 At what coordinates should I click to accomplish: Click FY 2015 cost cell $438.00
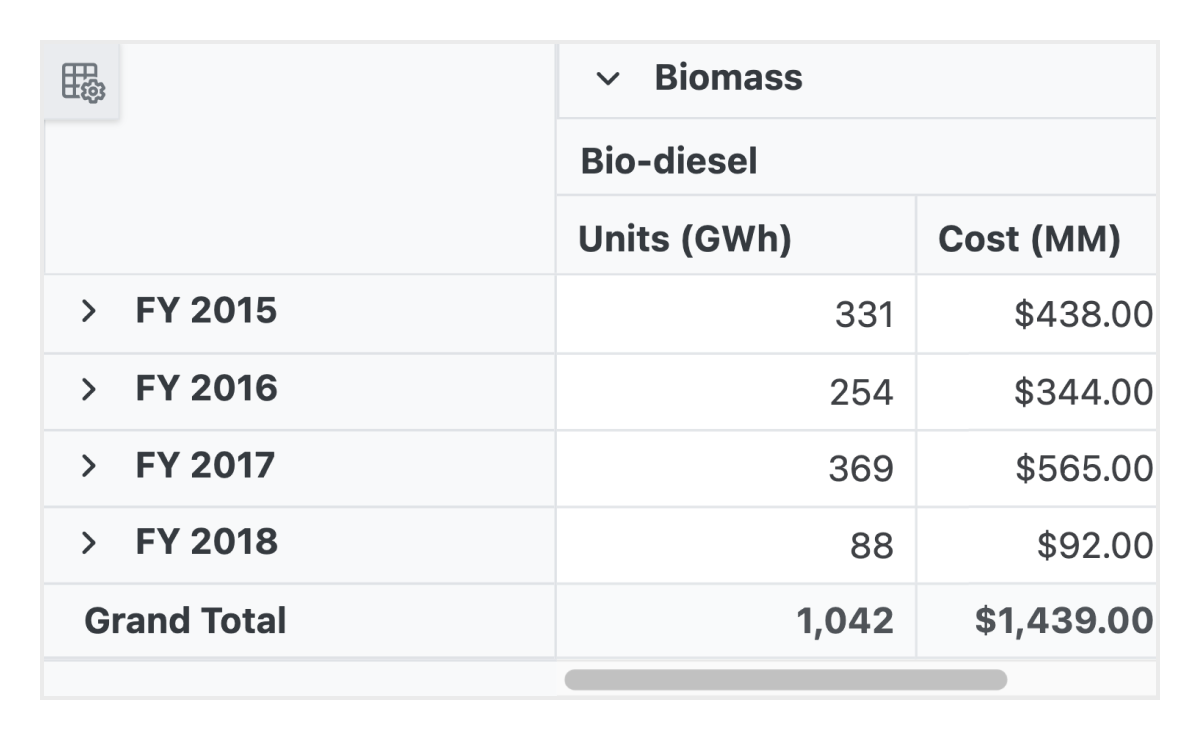tap(1083, 315)
